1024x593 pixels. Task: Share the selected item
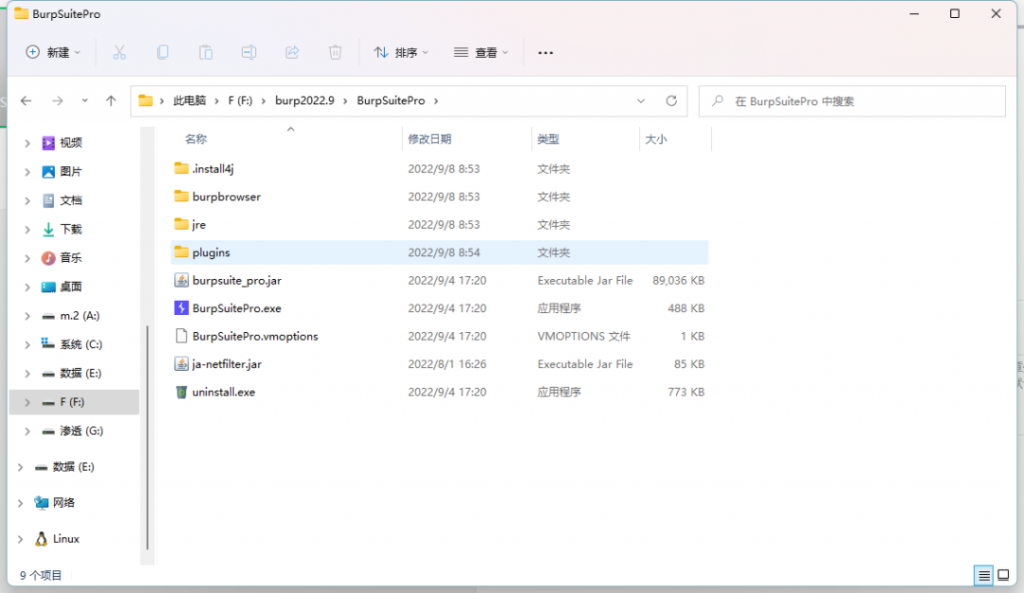click(291, 52)
